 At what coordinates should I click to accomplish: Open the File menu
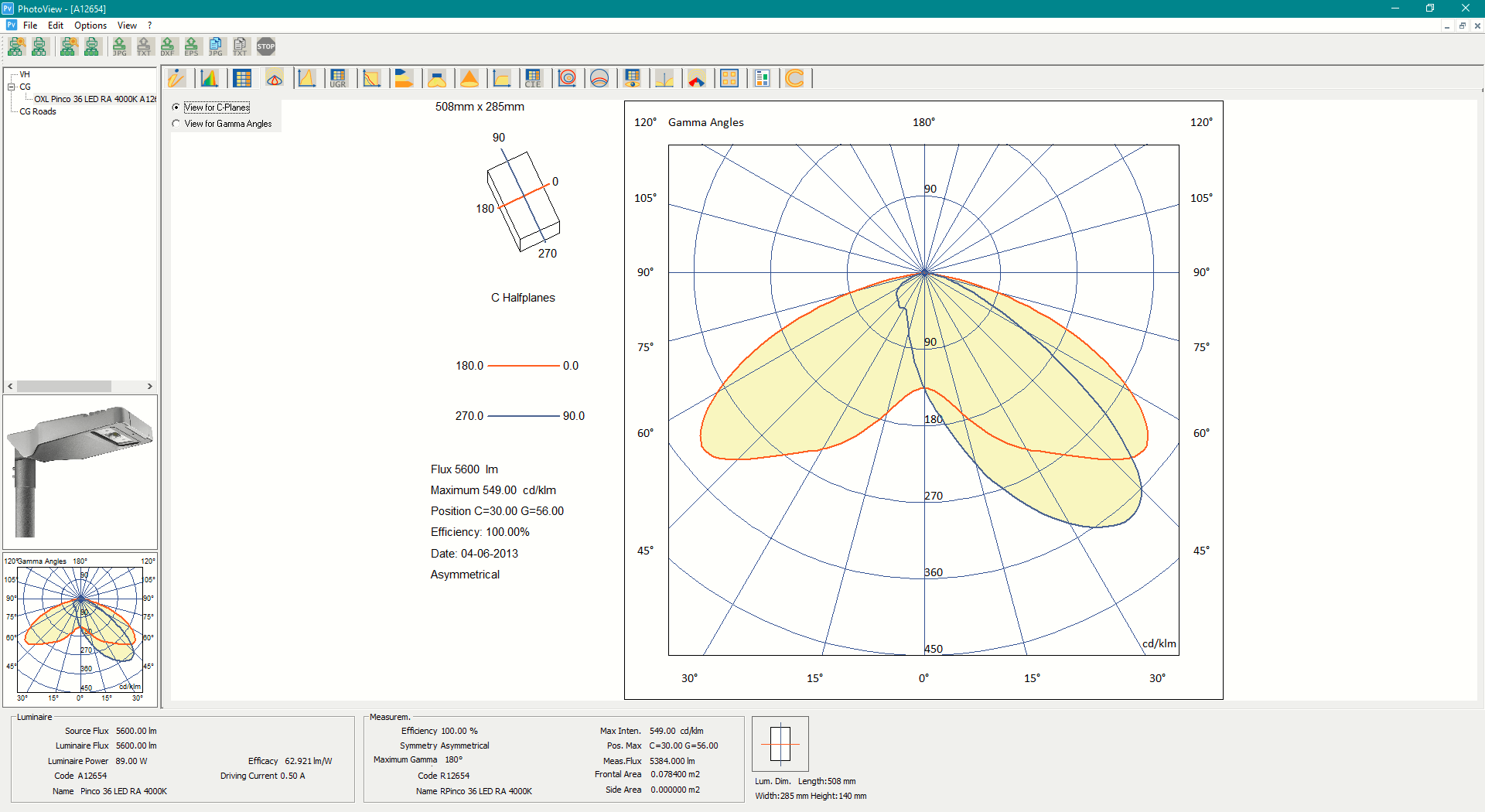30,25
